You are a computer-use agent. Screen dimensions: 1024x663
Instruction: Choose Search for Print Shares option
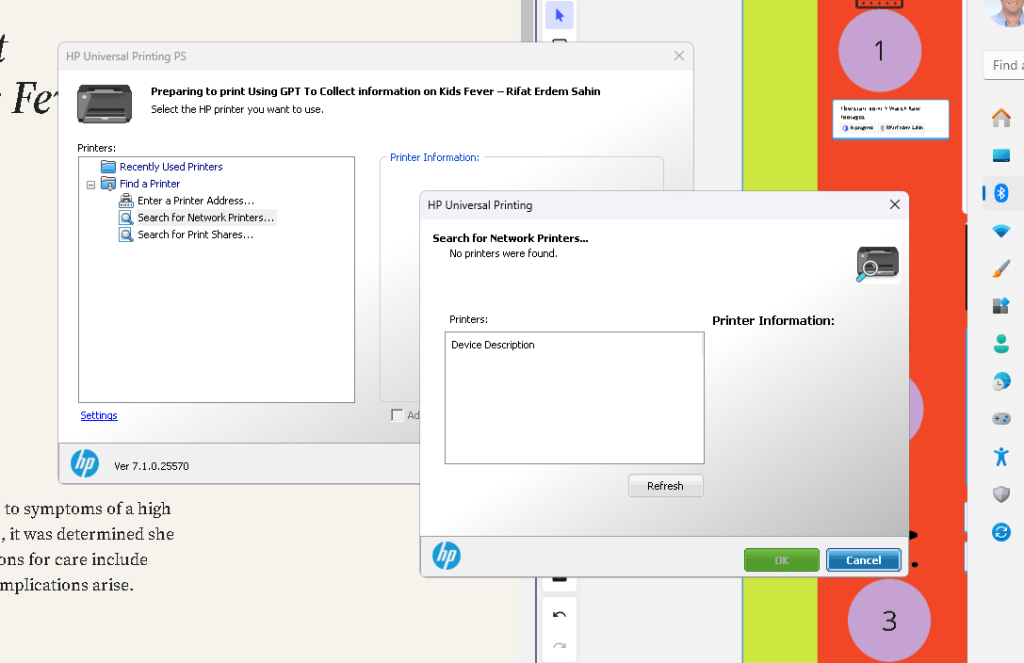[x=187, y=234]
